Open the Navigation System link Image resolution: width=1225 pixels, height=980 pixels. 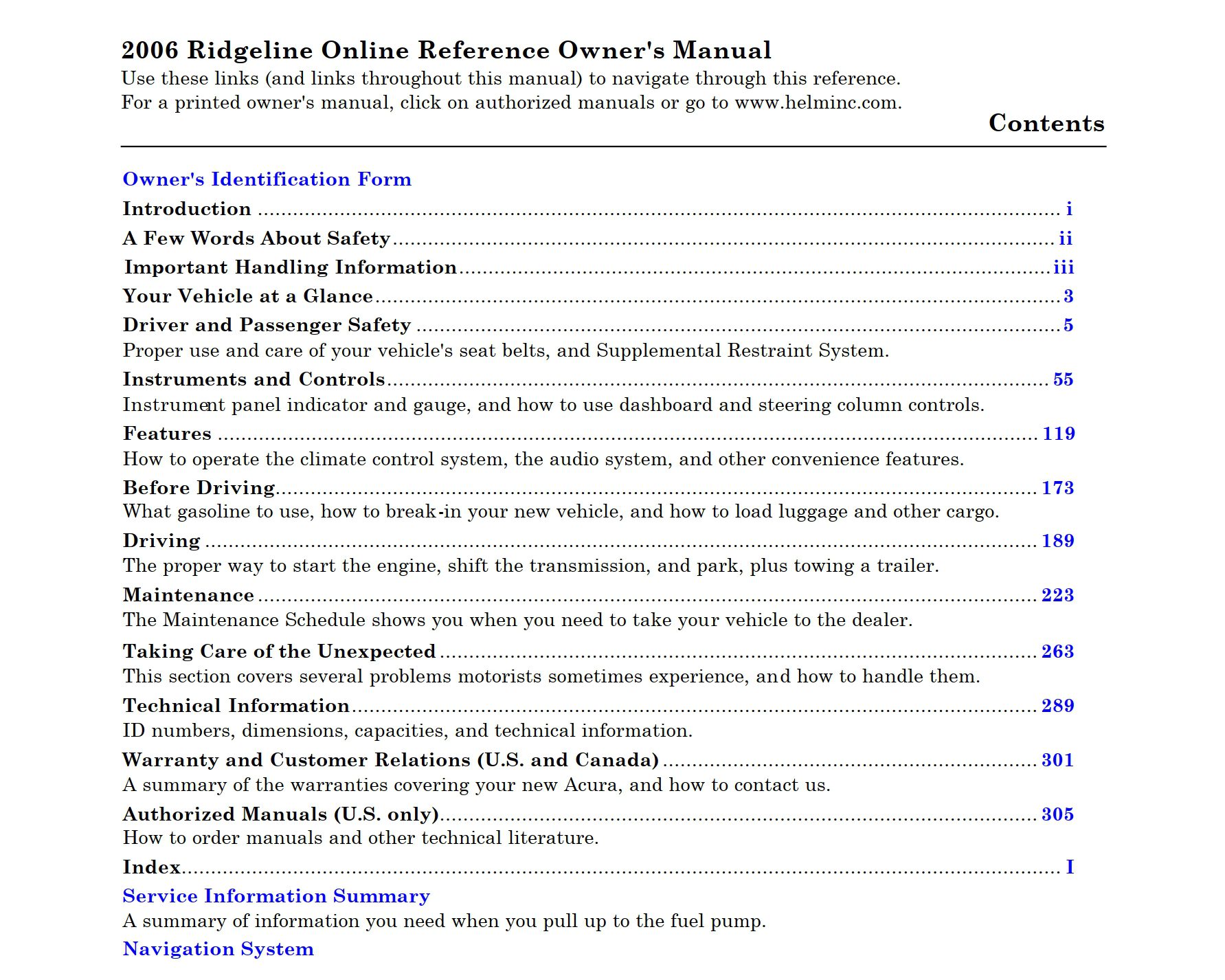tap(218, 949)
